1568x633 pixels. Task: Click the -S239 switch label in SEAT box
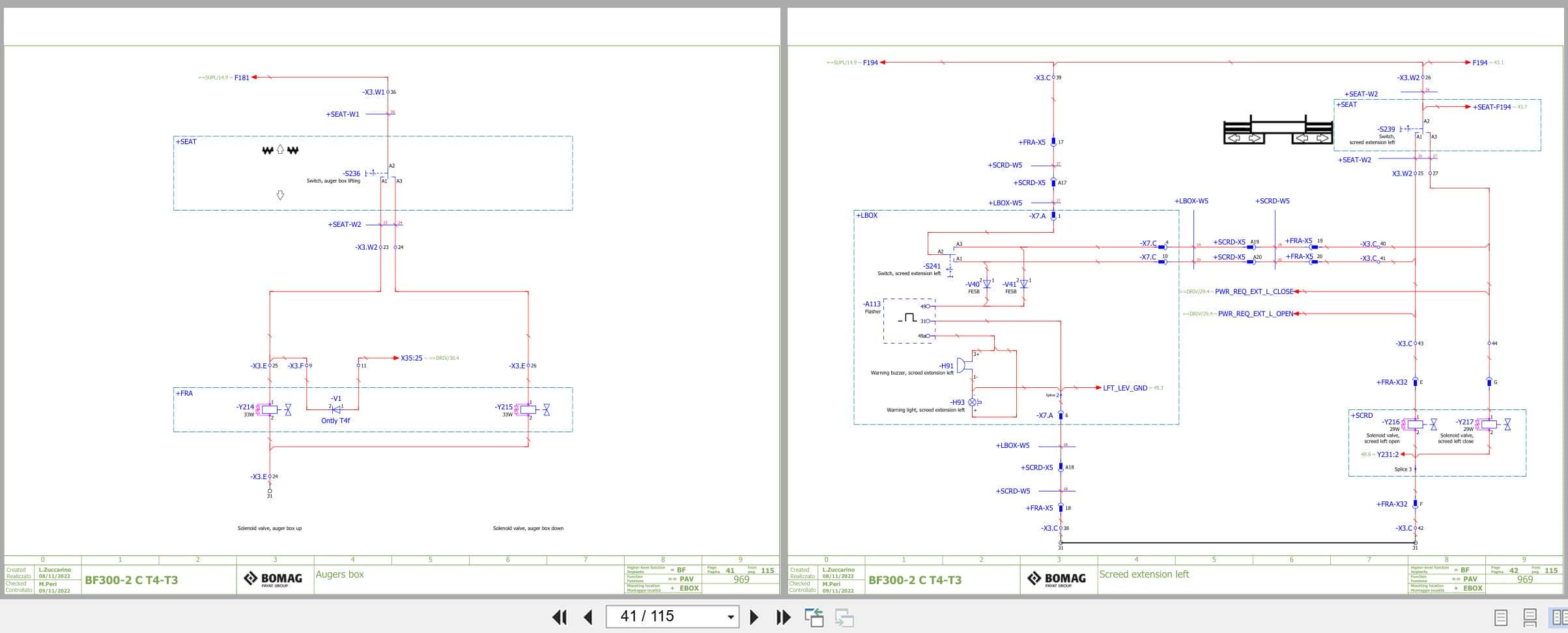tap(1386, 129)
